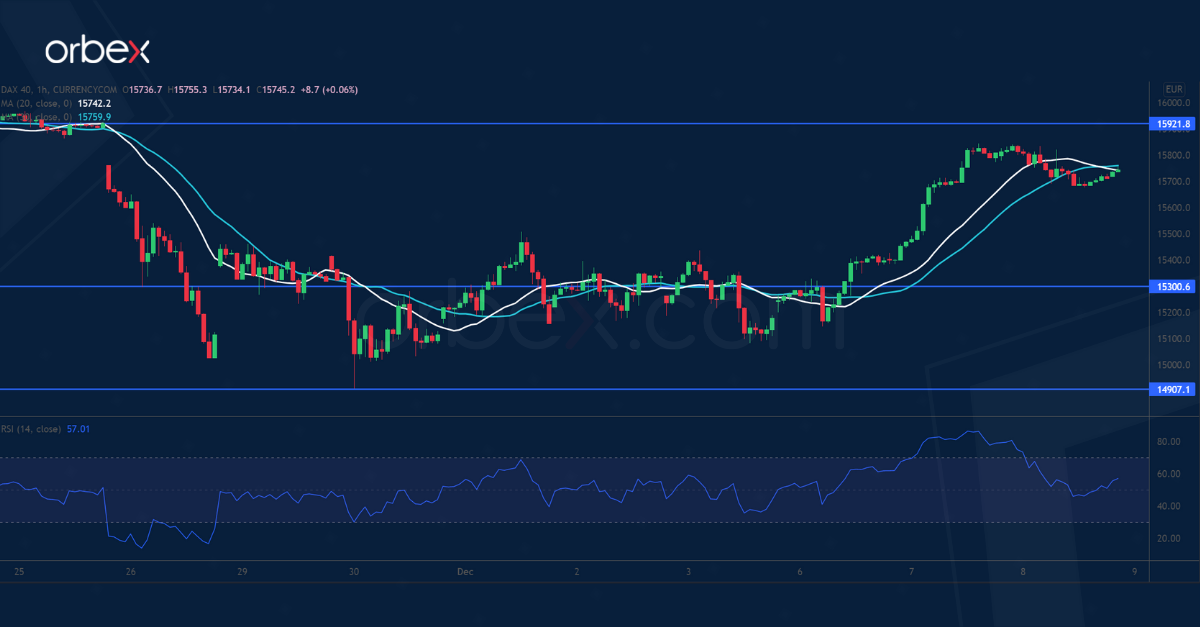Click the MA 20 value 15742.2
Image resolution: width=1200 pixels, height=627 pixels.
pyautogui.click(x=94, y=103)
